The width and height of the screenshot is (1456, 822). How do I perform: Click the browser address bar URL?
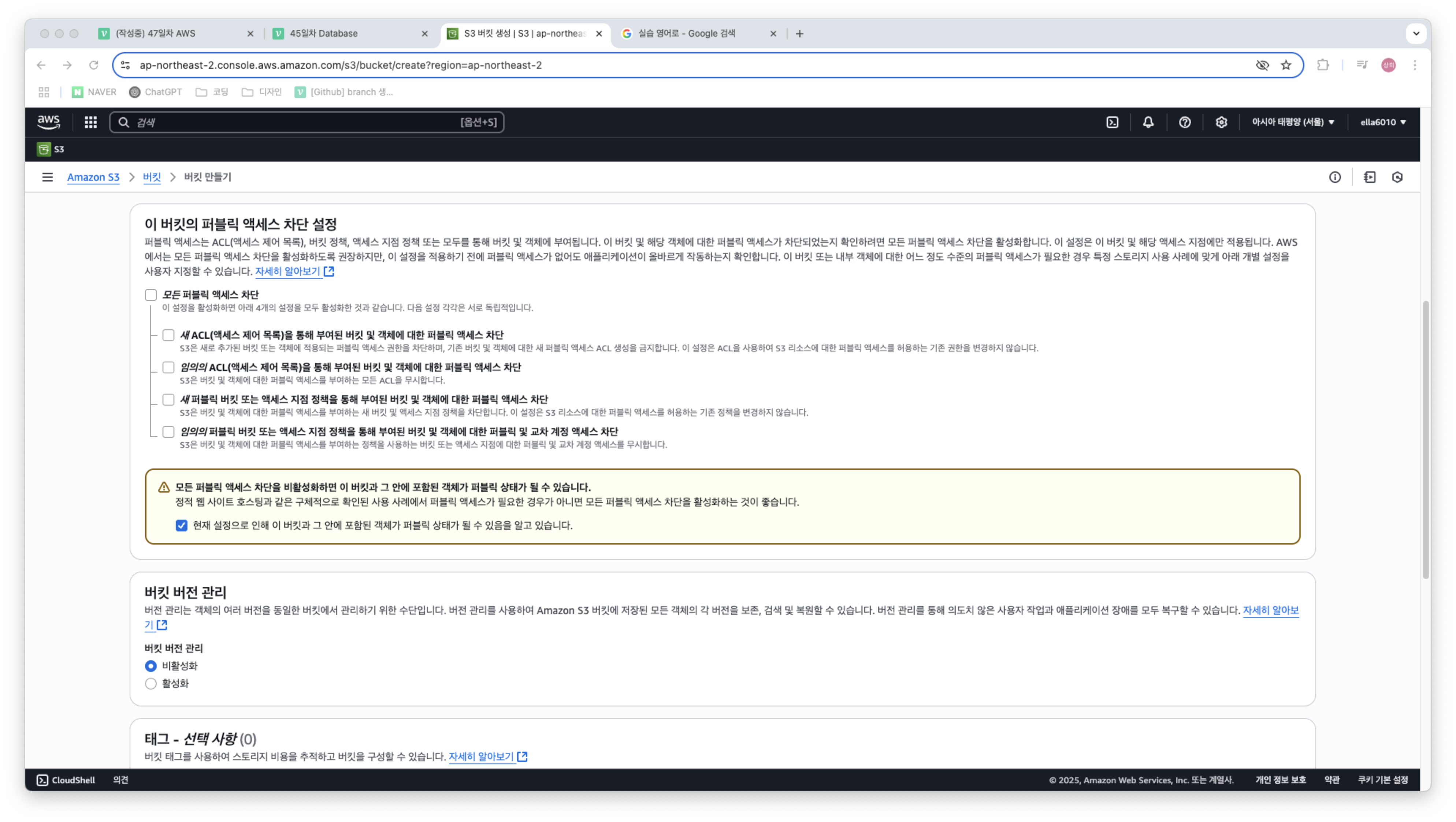point(340,65)
